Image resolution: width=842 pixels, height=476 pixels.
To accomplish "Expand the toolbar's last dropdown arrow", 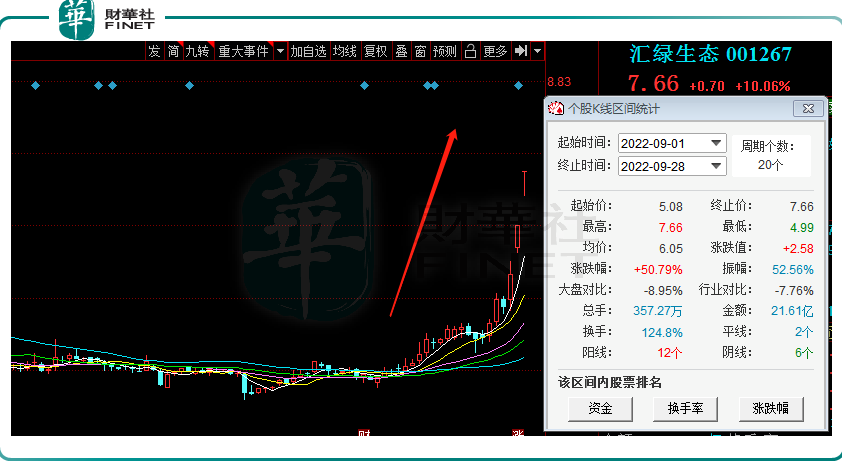I will [538, 51].
